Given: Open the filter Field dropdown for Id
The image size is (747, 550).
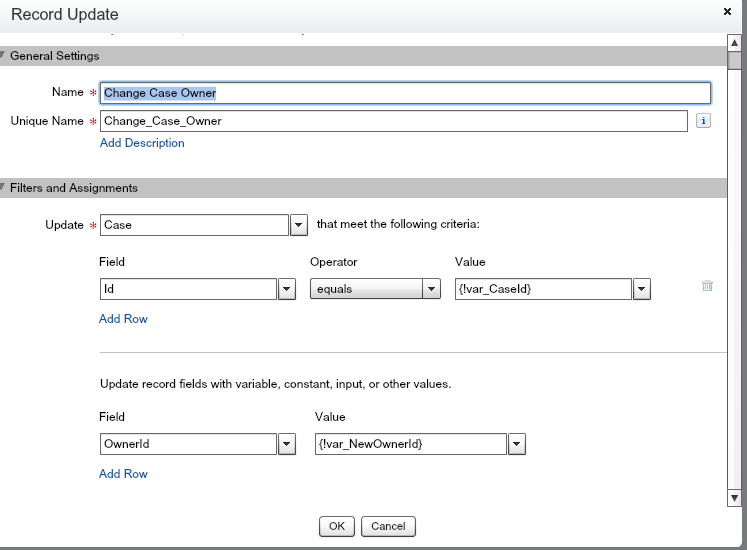Looking at the screenshot, I should pos(286,289).
